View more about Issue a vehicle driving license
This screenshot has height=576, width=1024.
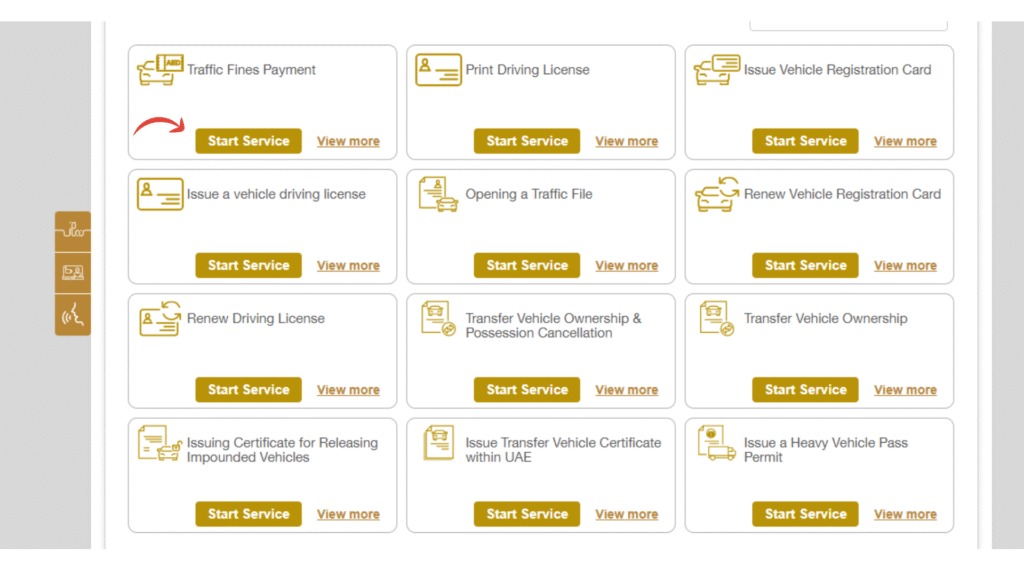[348, 265]
